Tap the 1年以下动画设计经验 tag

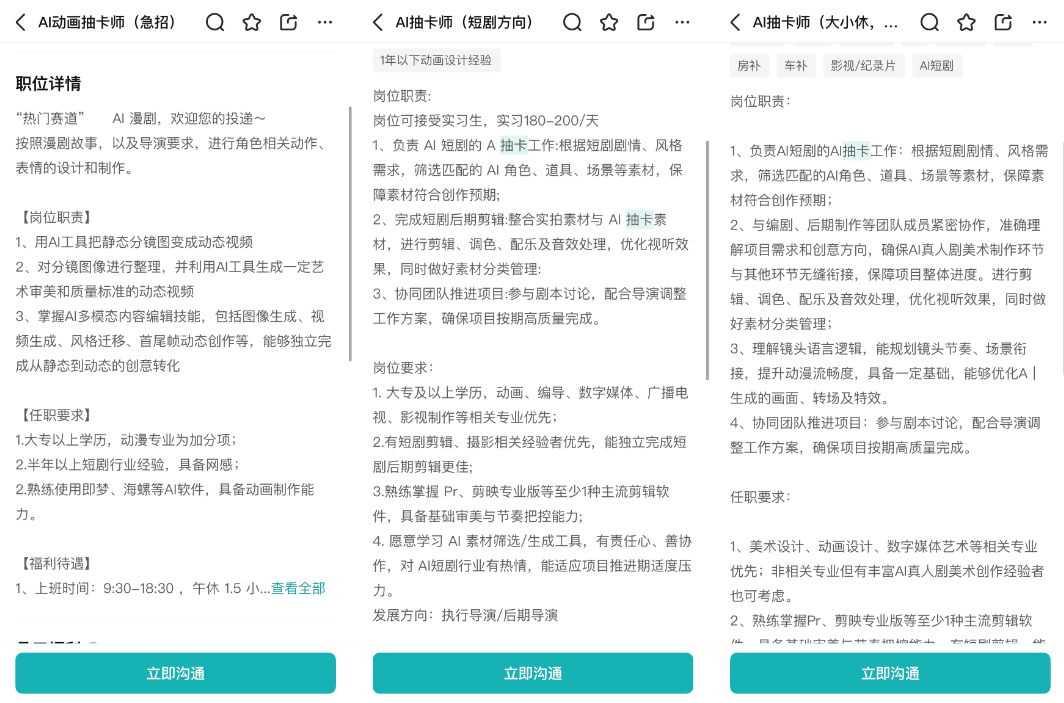[x=436, y=60]
